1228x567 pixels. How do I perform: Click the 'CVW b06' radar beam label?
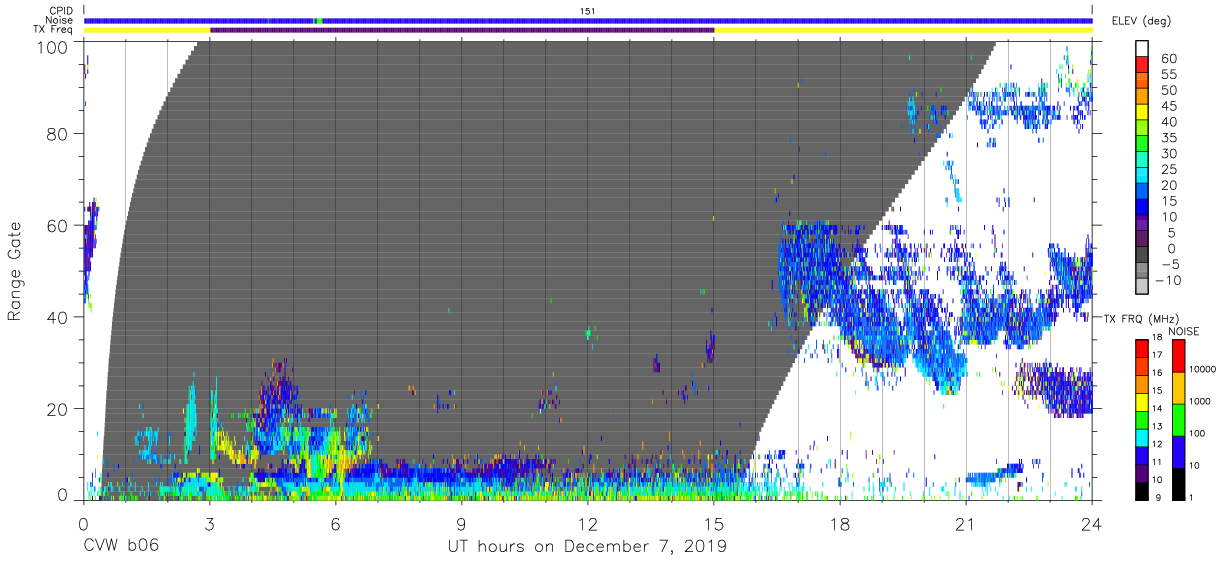[121, 547]
